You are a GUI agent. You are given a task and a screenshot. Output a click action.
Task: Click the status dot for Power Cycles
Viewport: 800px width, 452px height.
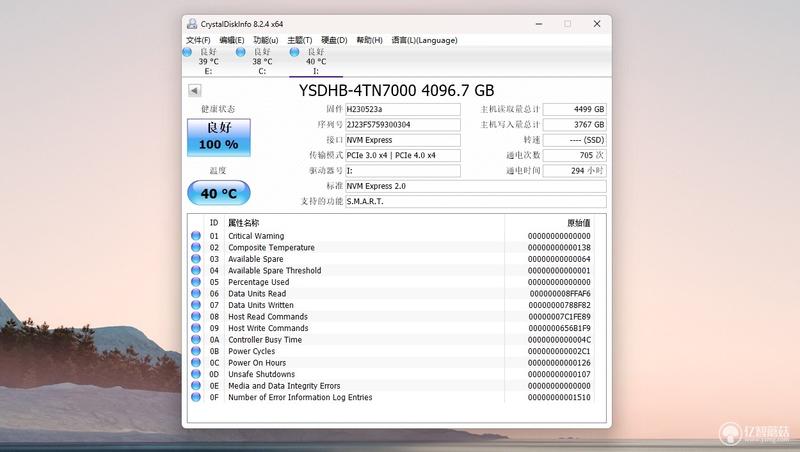tap(196, 351)
